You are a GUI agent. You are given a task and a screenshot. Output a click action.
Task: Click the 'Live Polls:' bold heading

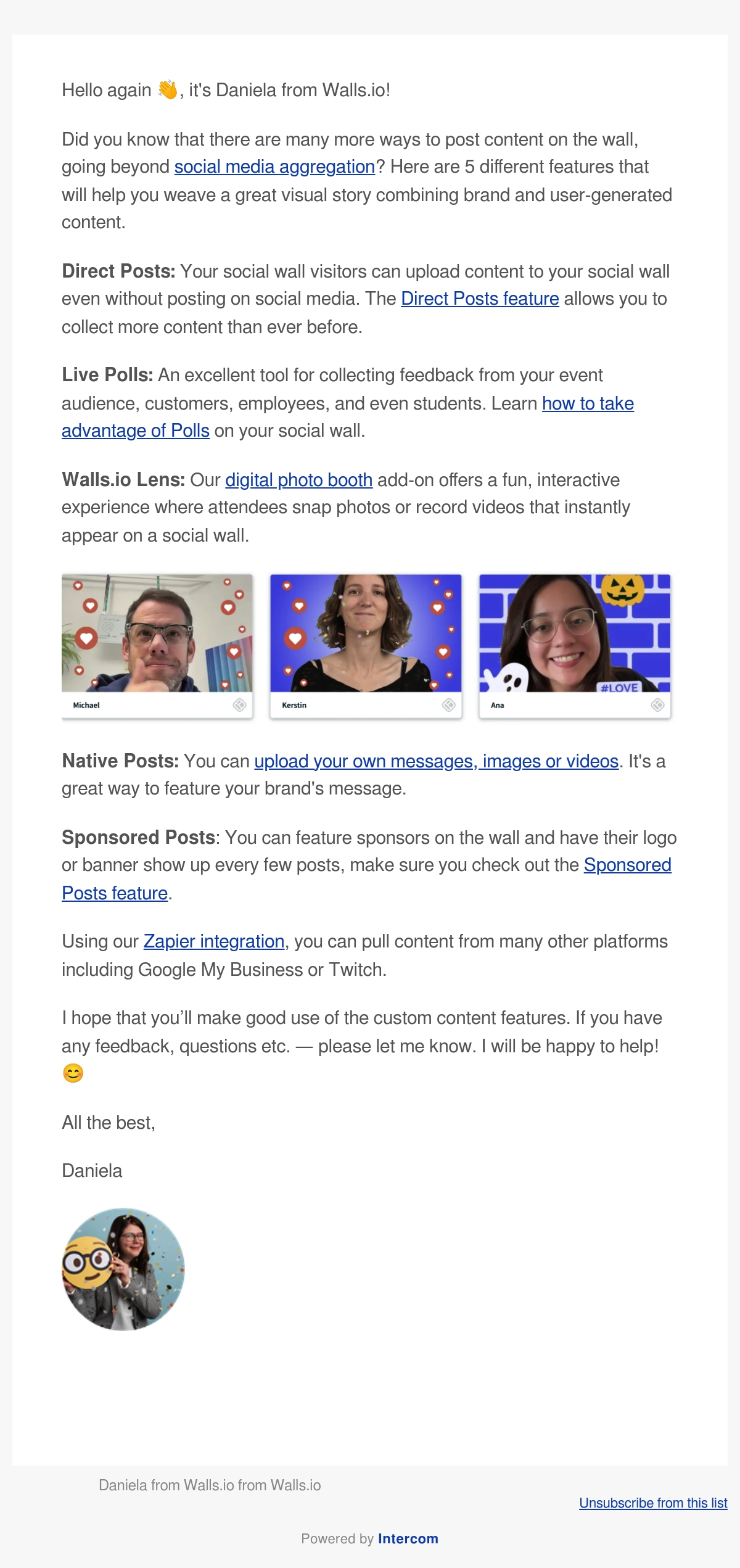click(107, 375)
